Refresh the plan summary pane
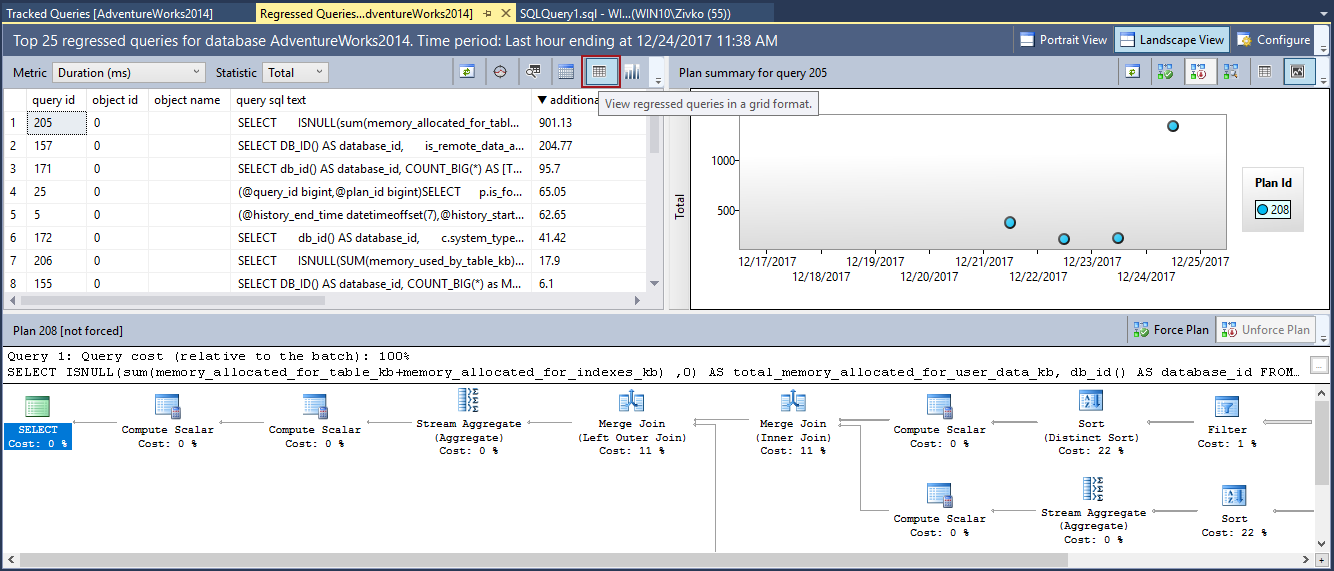 (x=1132, y=72)
